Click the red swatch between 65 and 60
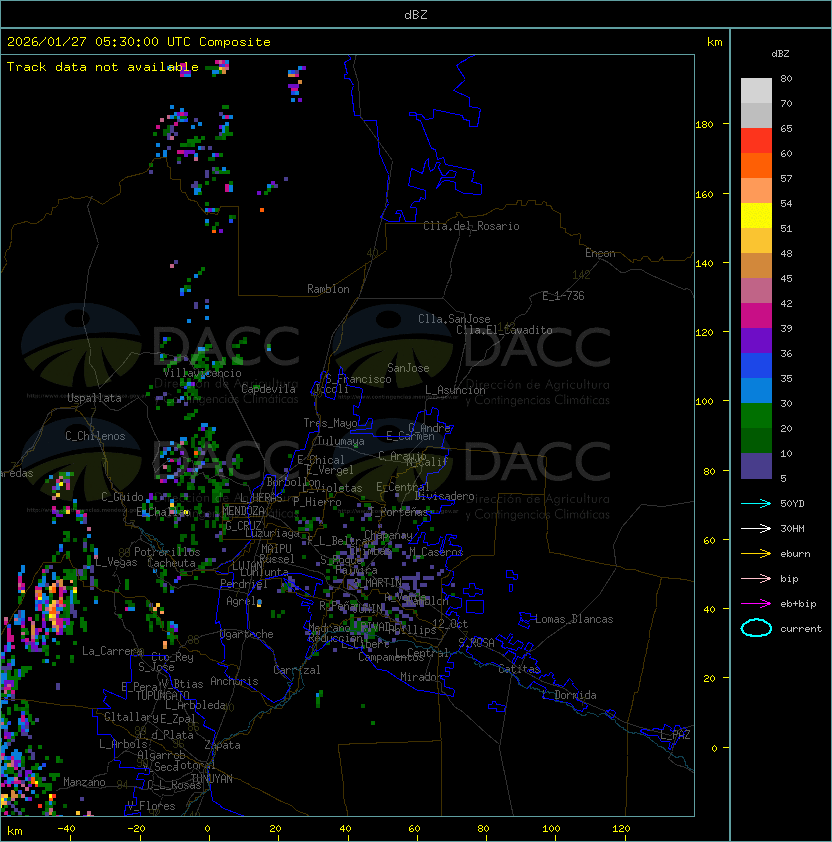Screen dimensions: 832x842 pos(756,141)
